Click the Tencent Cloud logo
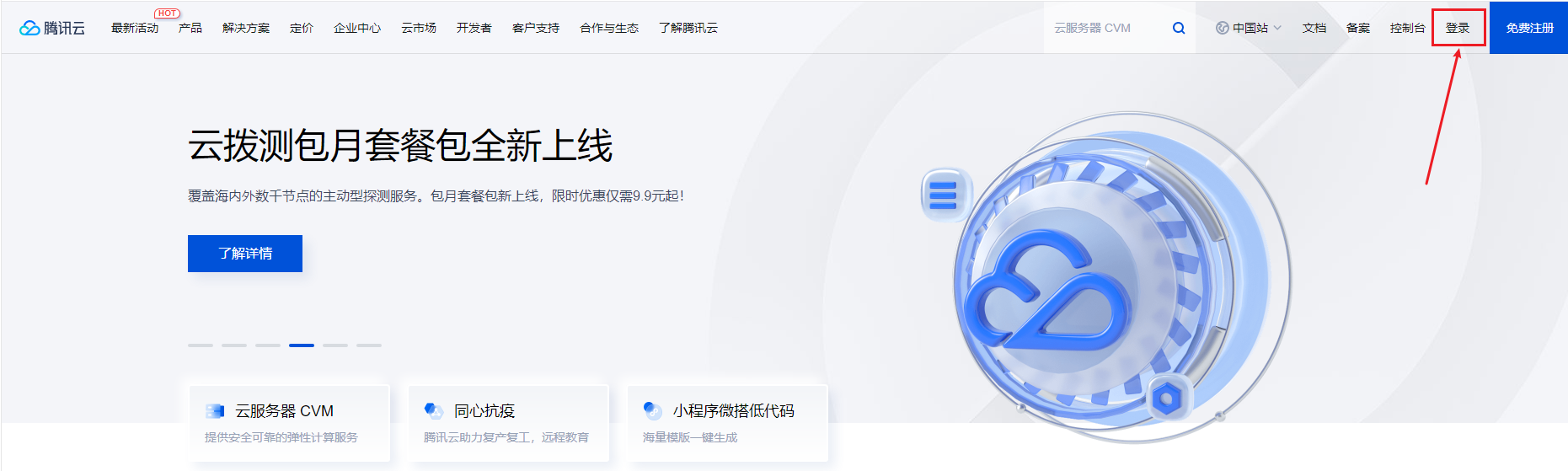This screenshot has height=471, width=1568. point(52,28)
